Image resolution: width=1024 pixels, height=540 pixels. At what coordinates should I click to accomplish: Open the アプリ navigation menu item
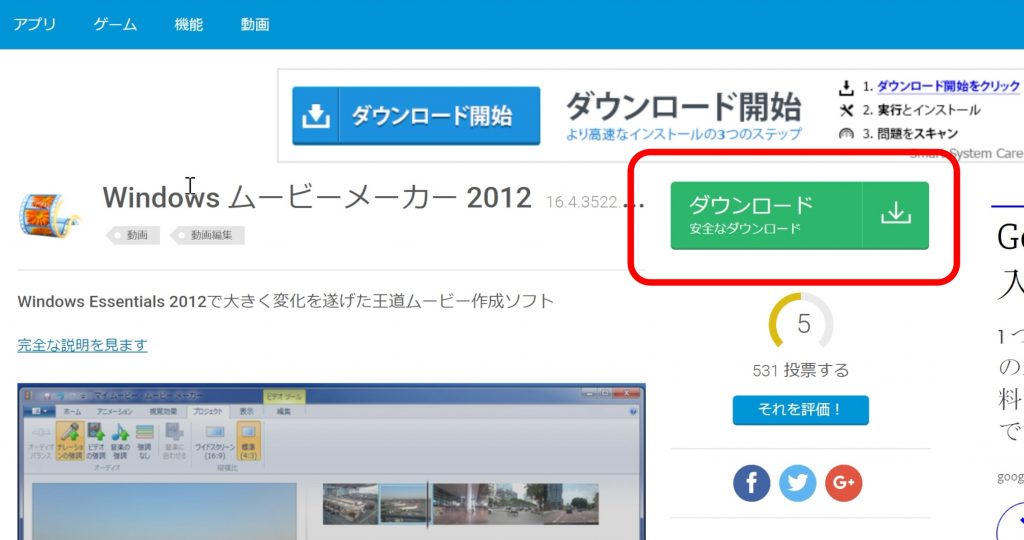(x=35, y=25)
